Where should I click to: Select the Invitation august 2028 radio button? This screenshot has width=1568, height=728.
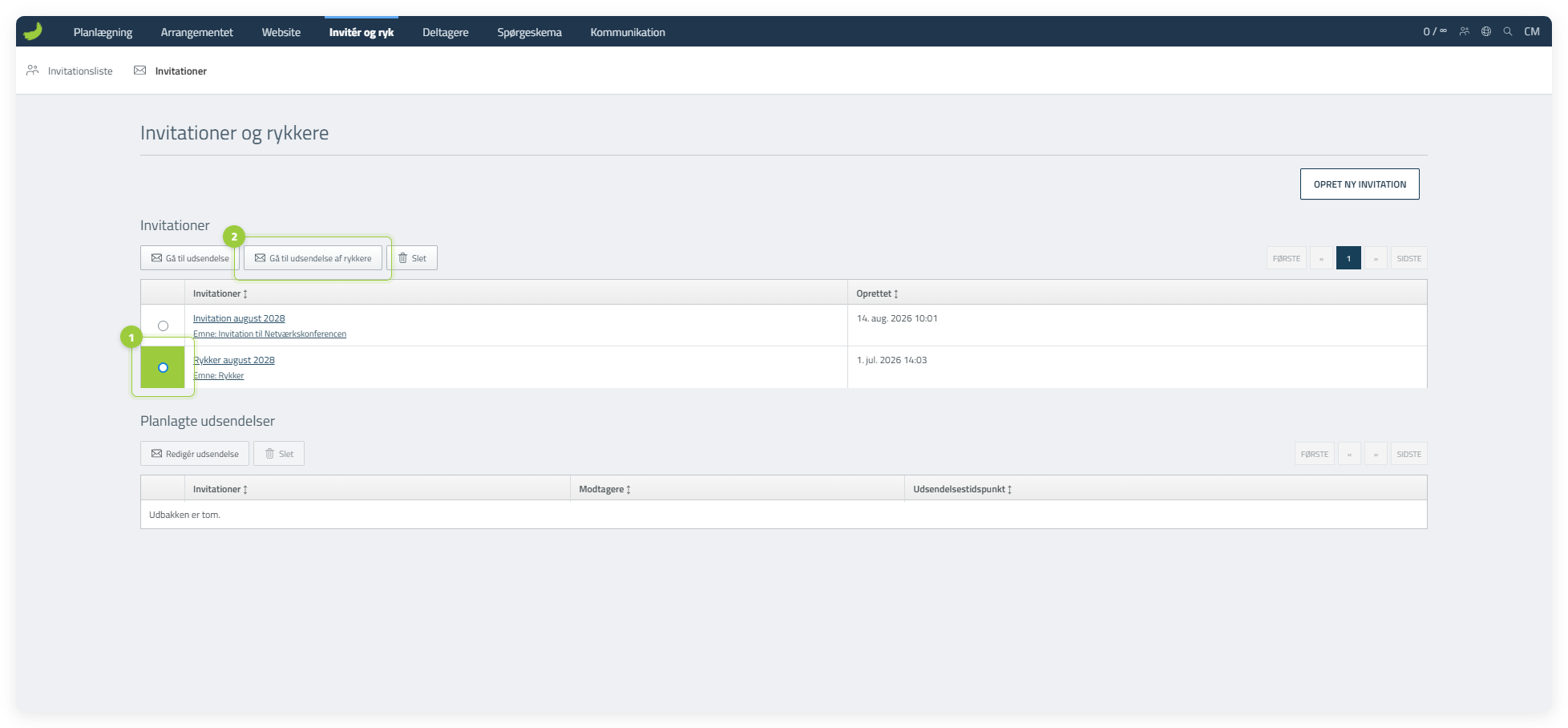pyautogui.click(x=163, y=326)
